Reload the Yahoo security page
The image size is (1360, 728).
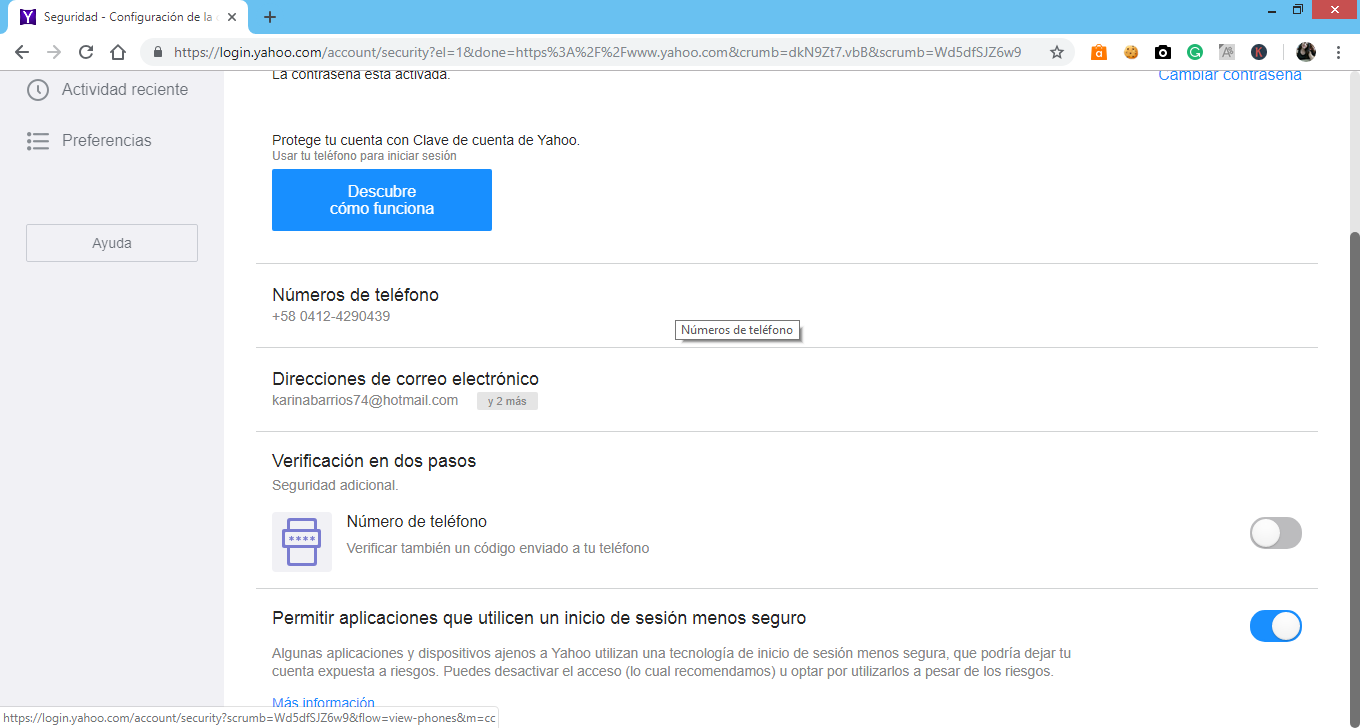86,52
